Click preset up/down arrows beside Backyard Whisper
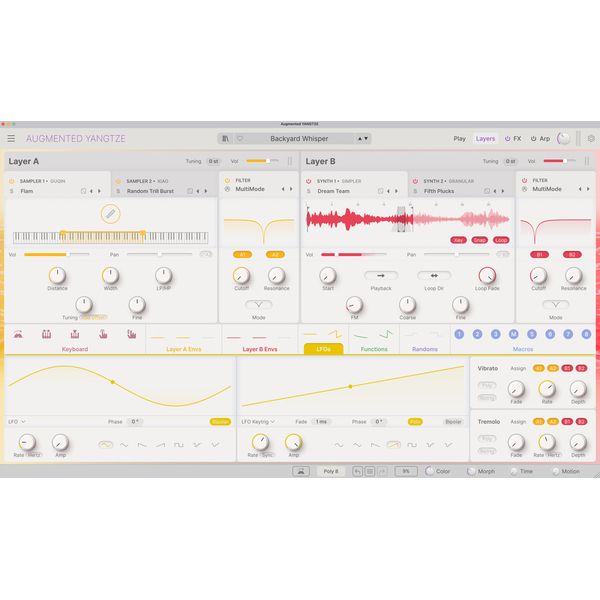The image size is (600, 600). (x=363, y=139)
